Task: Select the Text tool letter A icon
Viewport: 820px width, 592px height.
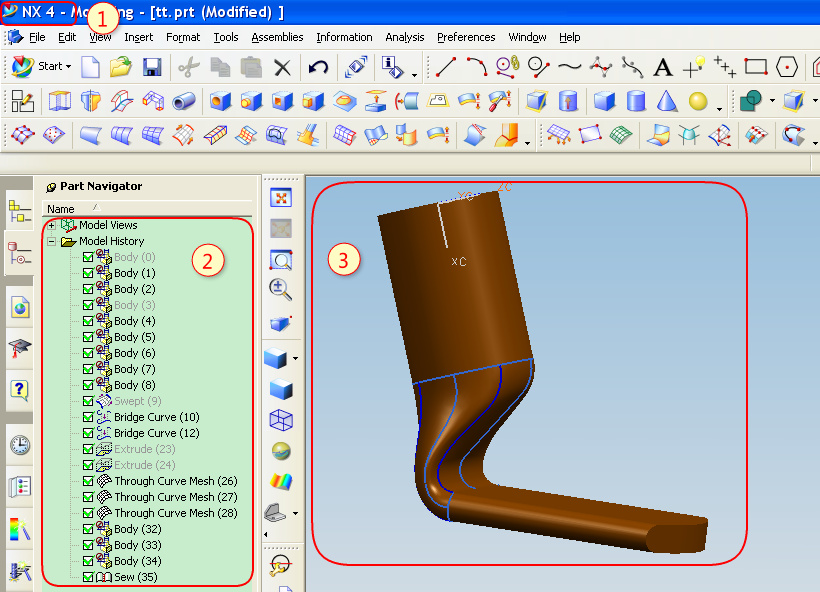Action: 662,67
